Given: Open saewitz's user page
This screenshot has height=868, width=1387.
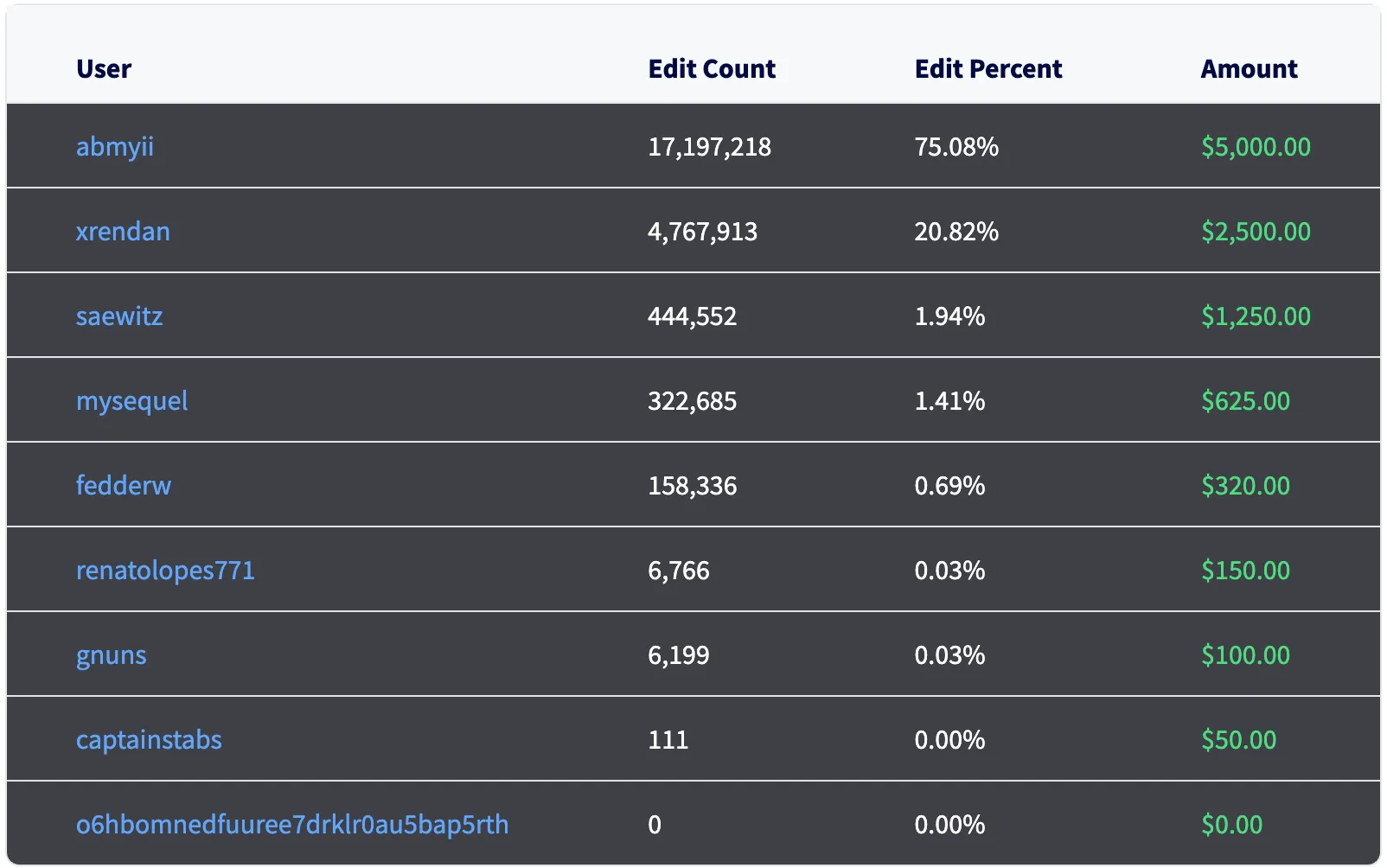Looking at the screenshot, I should click(119, 316).
